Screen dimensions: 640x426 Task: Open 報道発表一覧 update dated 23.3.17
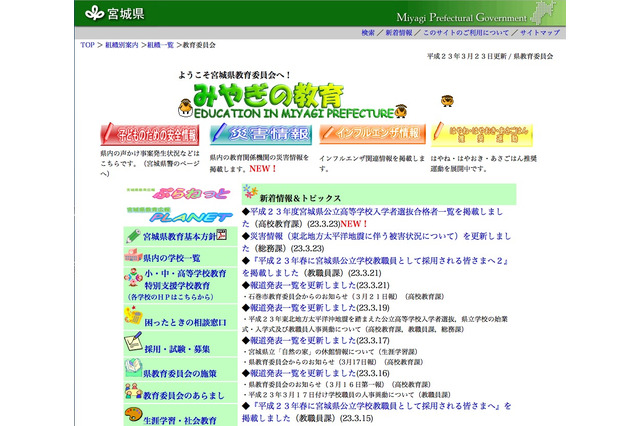[x=303, y=340]
